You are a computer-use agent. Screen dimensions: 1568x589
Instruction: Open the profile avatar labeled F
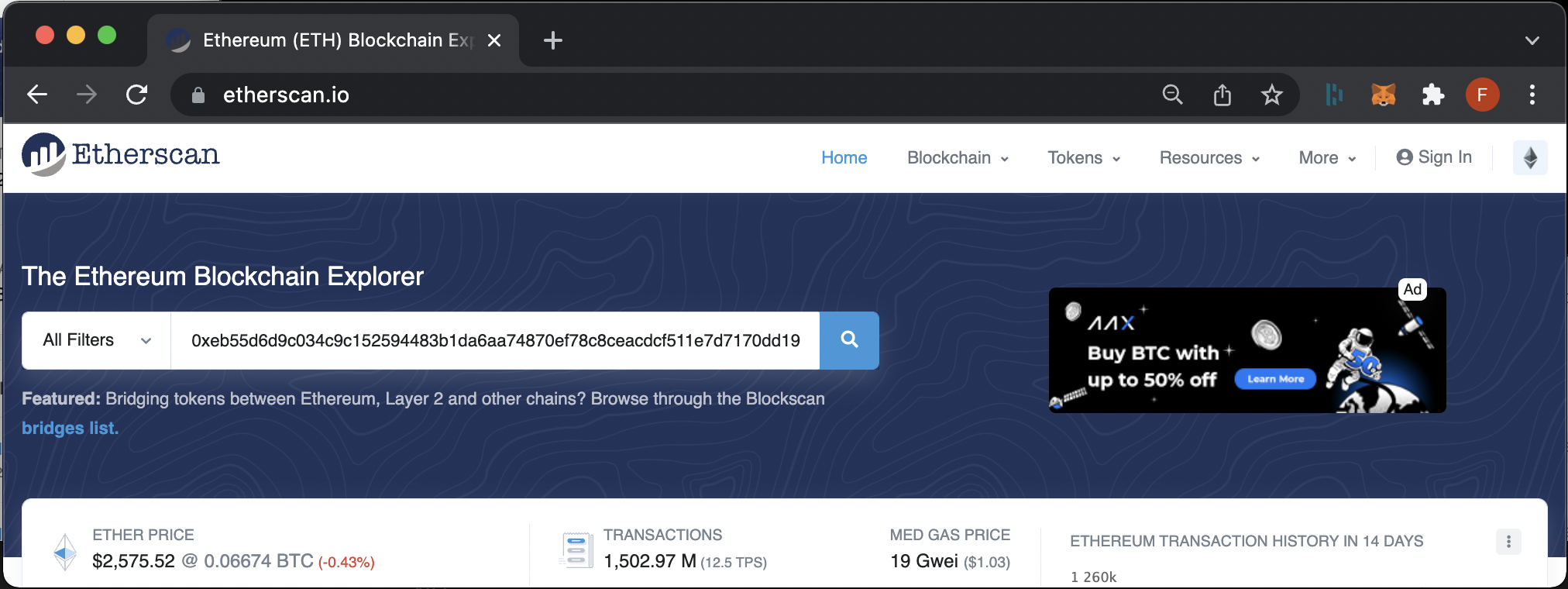tap(1482, 95)
